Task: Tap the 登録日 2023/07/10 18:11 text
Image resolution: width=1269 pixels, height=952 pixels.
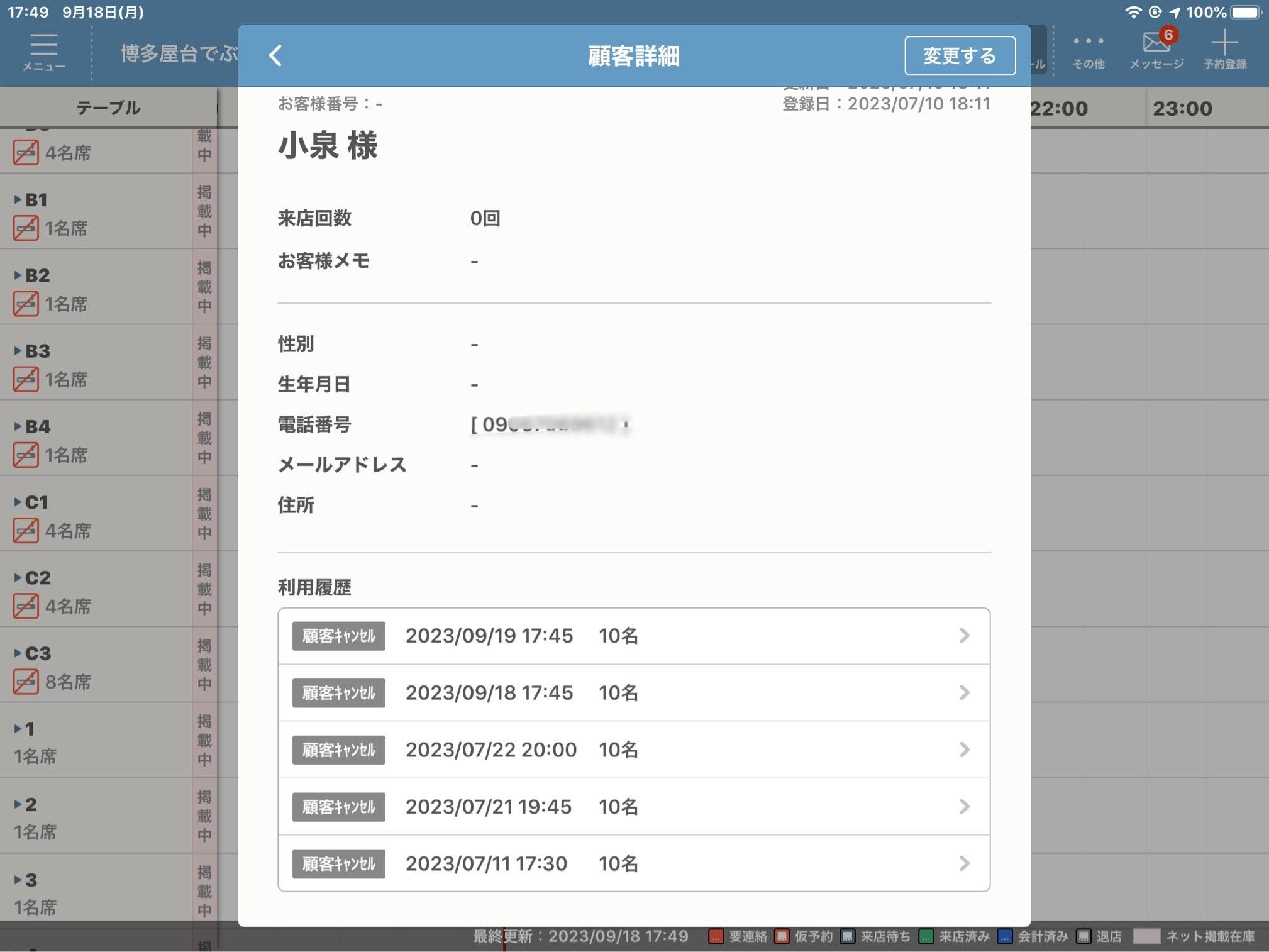Action: pyautogui.click(x=886, y=104)
